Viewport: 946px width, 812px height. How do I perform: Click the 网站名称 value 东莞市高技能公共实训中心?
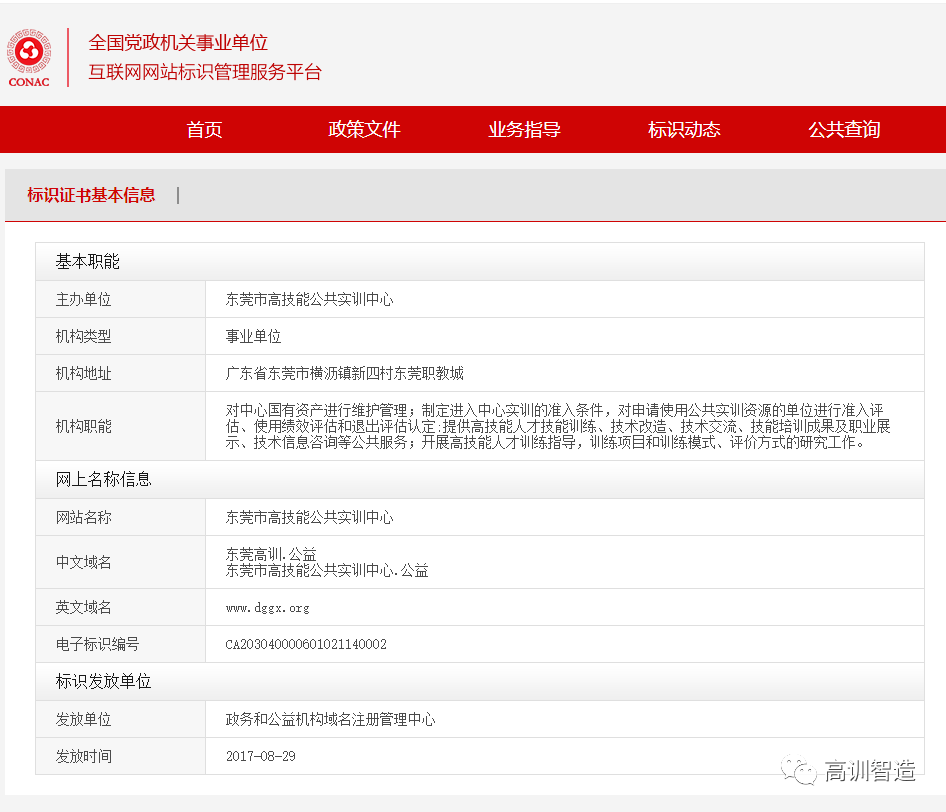(310, 518)
